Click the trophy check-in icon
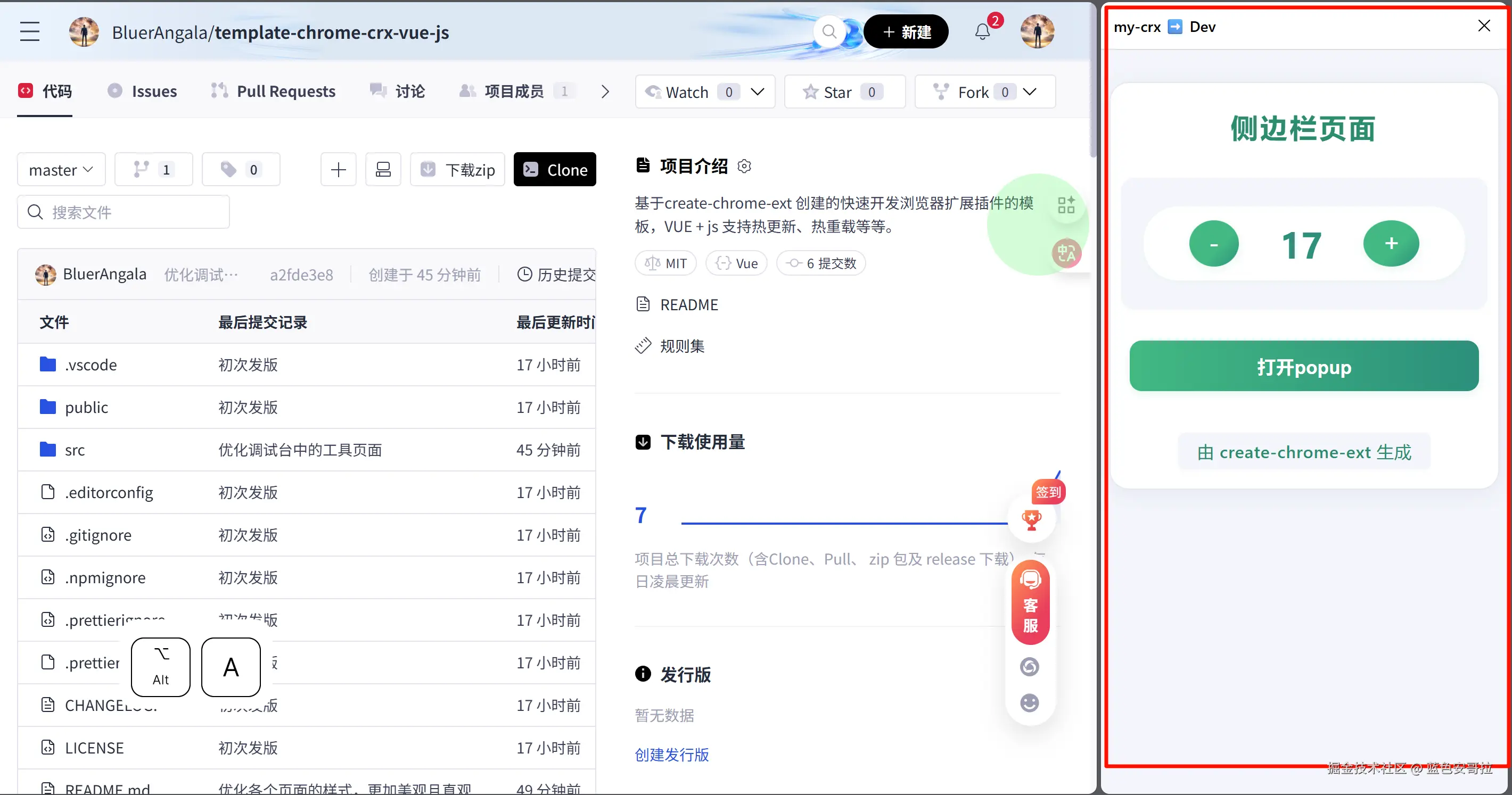The height and width of the screenshot is (795, 1512). [1031, 519]
